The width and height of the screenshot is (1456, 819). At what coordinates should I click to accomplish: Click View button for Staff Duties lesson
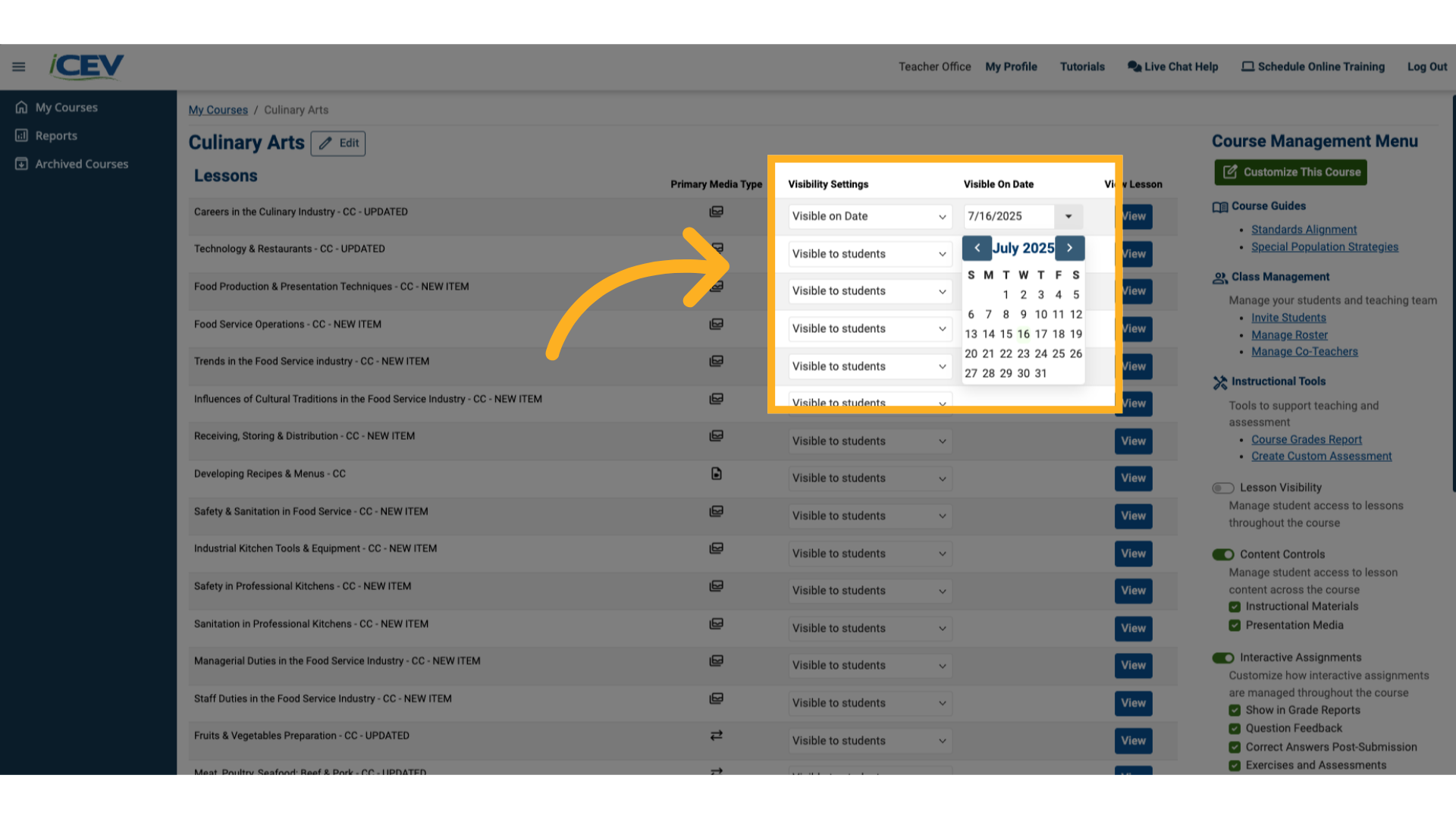pyautogui.click(x=1133, y=703)
